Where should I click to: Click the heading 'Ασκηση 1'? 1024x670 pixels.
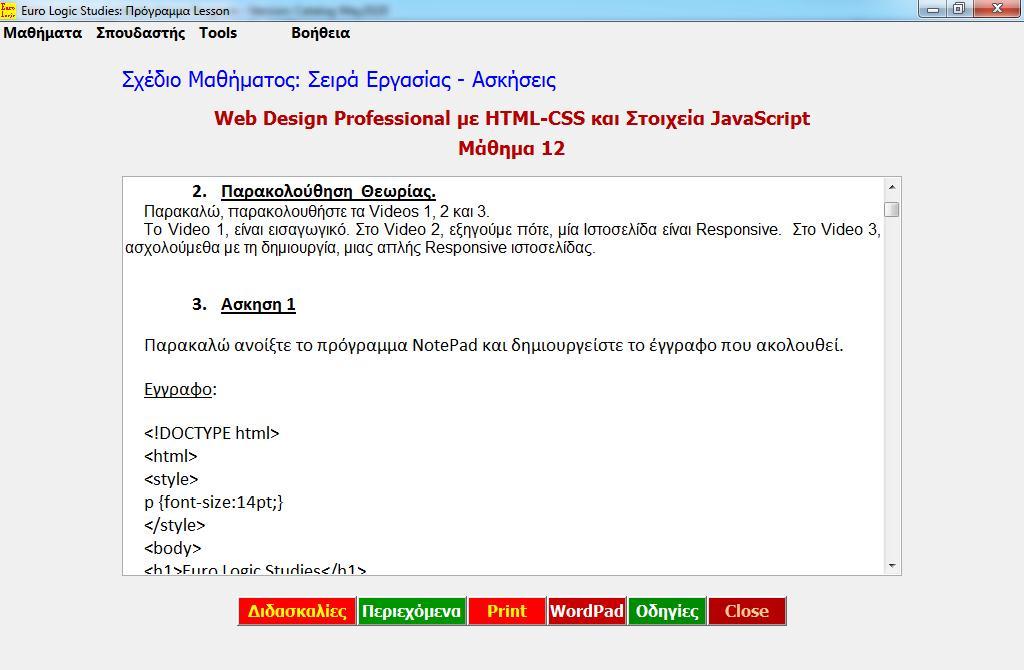[x=258, y=305]
